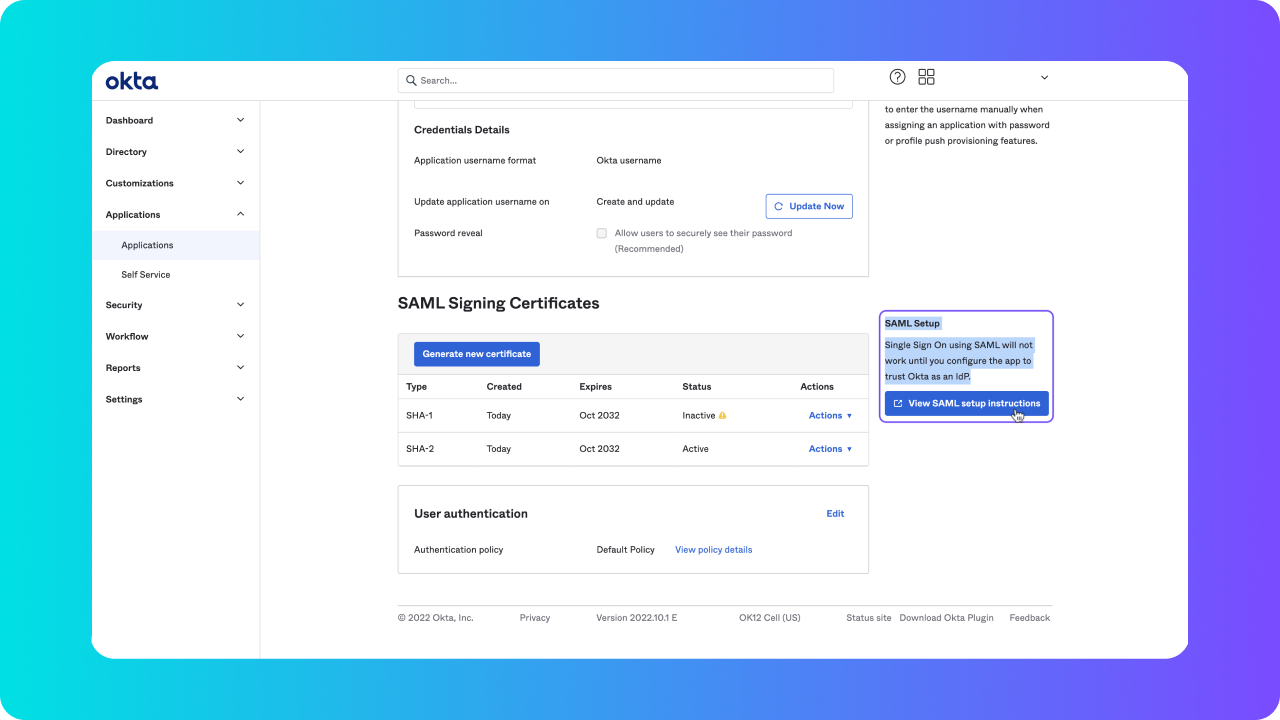Expand the Workflow menu chevron
This screenshot has width=1280, height=720.
point(240,336)
